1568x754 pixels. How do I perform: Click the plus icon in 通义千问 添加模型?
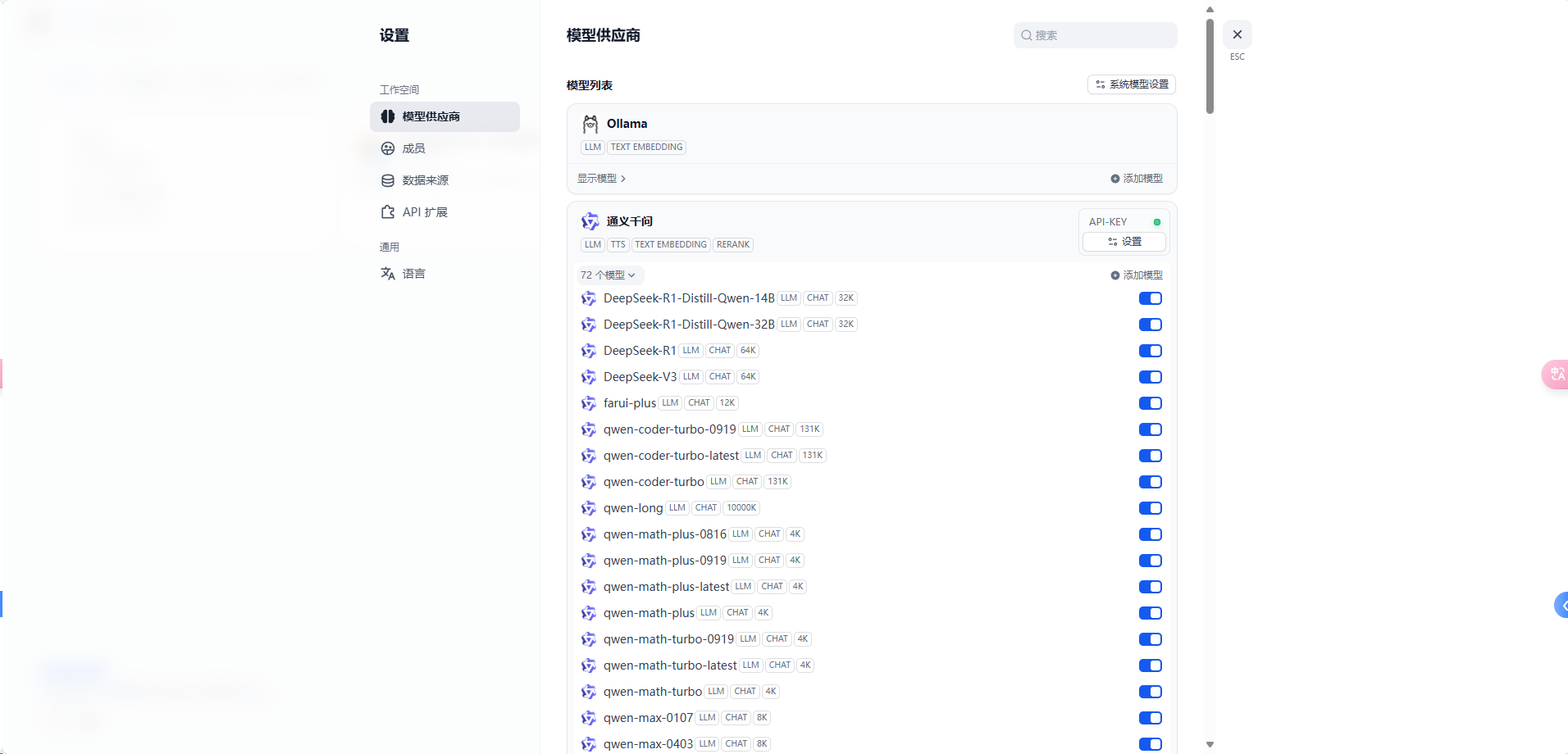tap(1115, 275)
